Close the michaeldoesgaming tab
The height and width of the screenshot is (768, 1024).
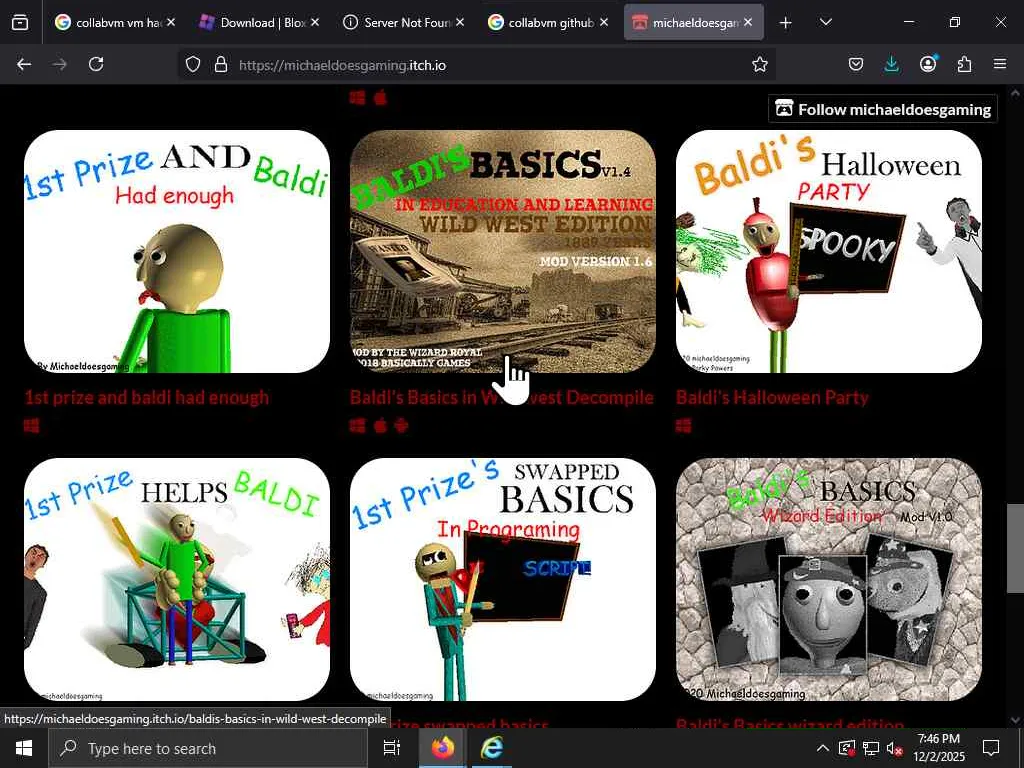click(748, 22)
